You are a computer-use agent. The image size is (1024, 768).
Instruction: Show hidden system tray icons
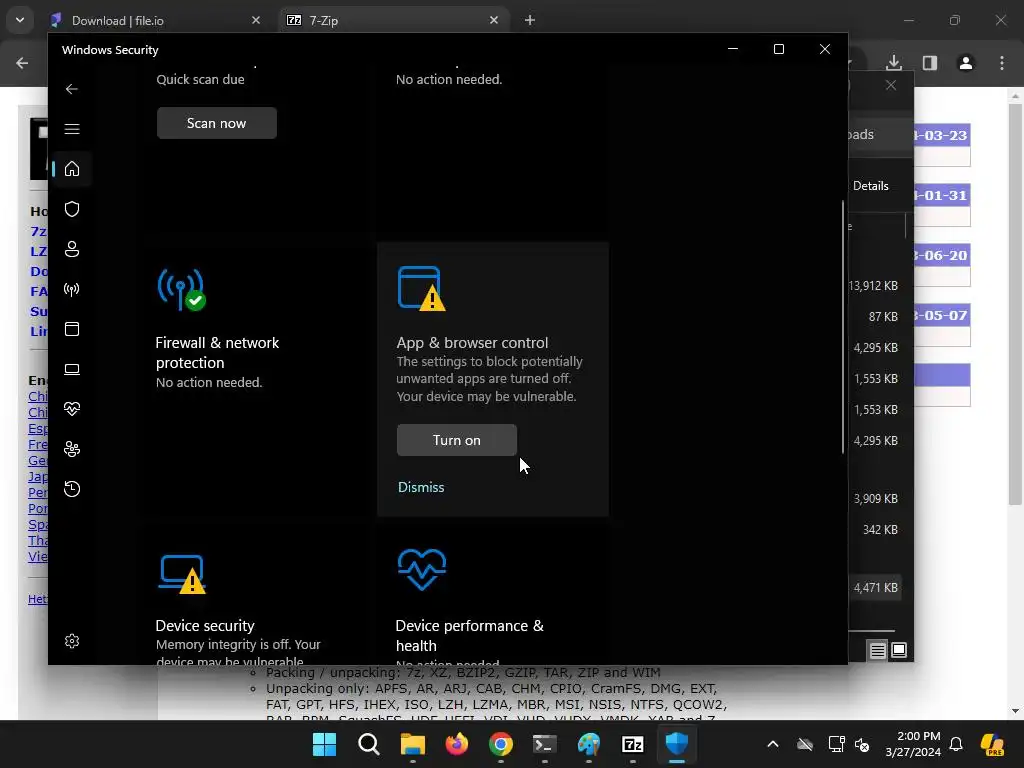point(773,744)
